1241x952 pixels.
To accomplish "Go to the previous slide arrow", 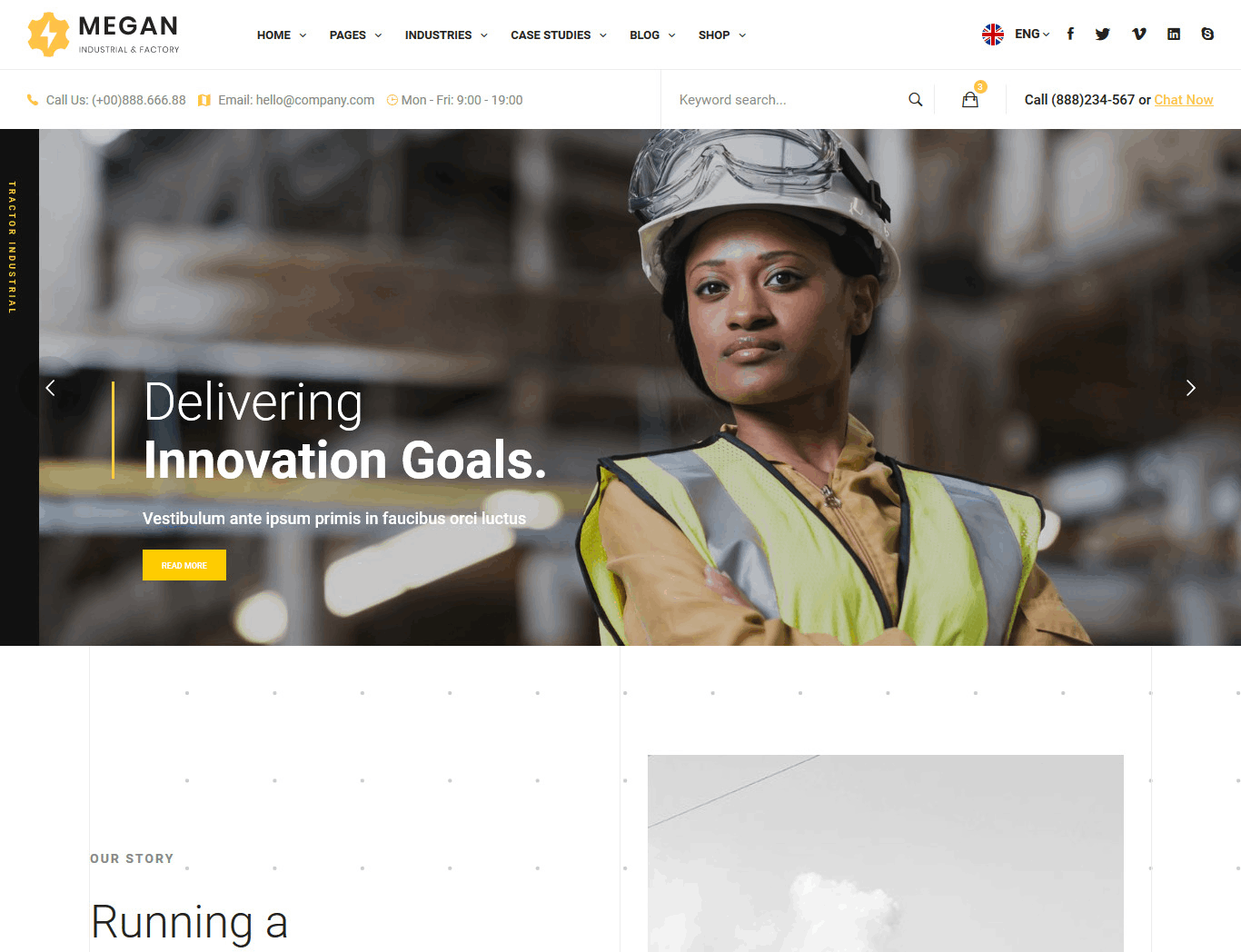I will pos(51,388).
